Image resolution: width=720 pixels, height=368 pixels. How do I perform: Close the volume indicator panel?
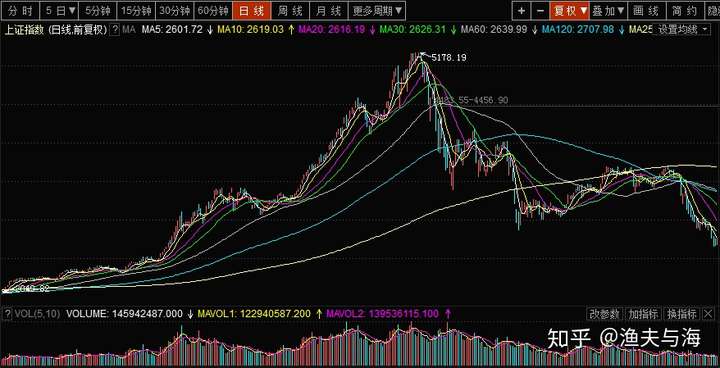pyautogui.click(x=709, y=314)
